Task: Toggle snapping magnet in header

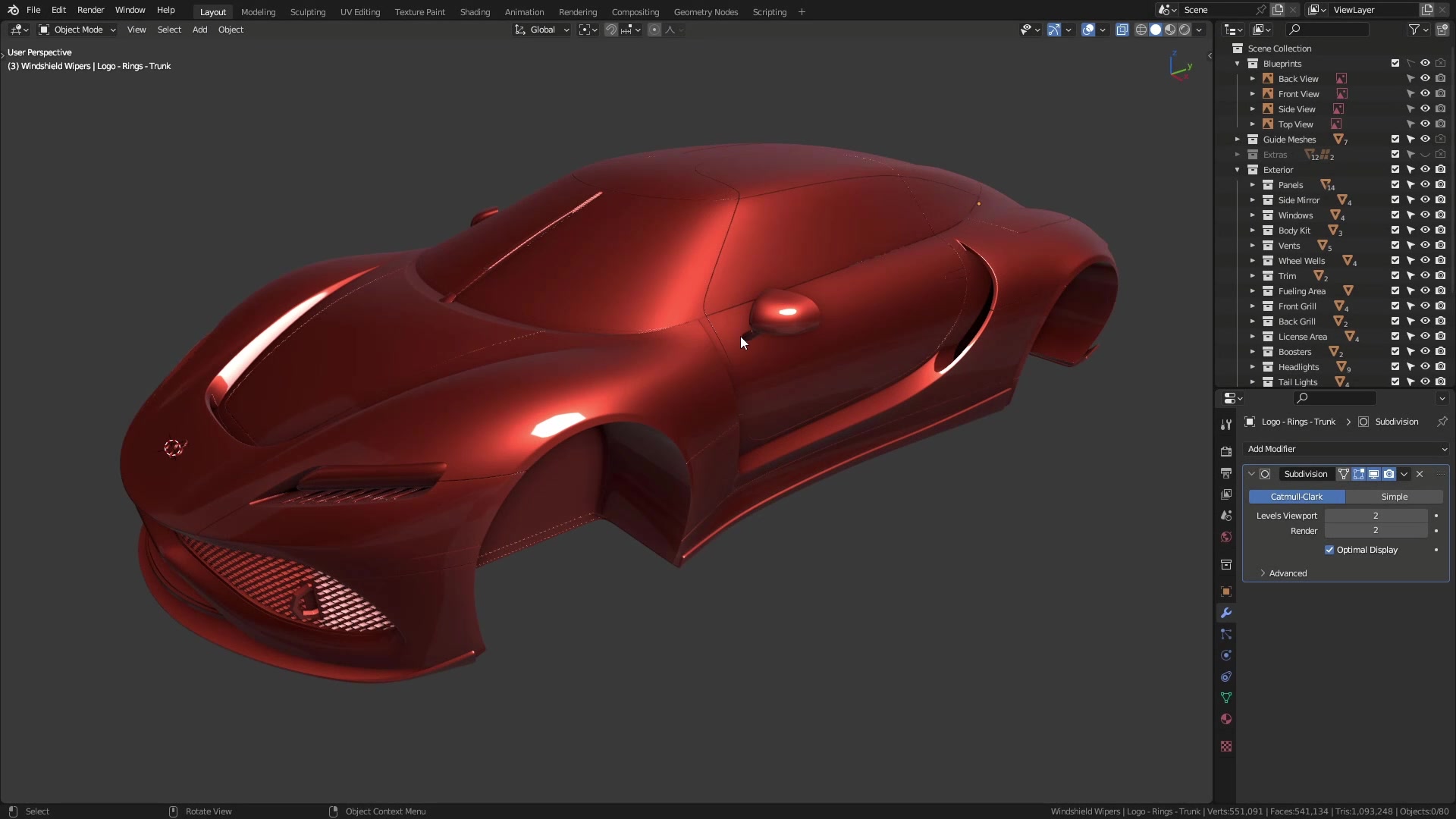Action: [611, 30]
